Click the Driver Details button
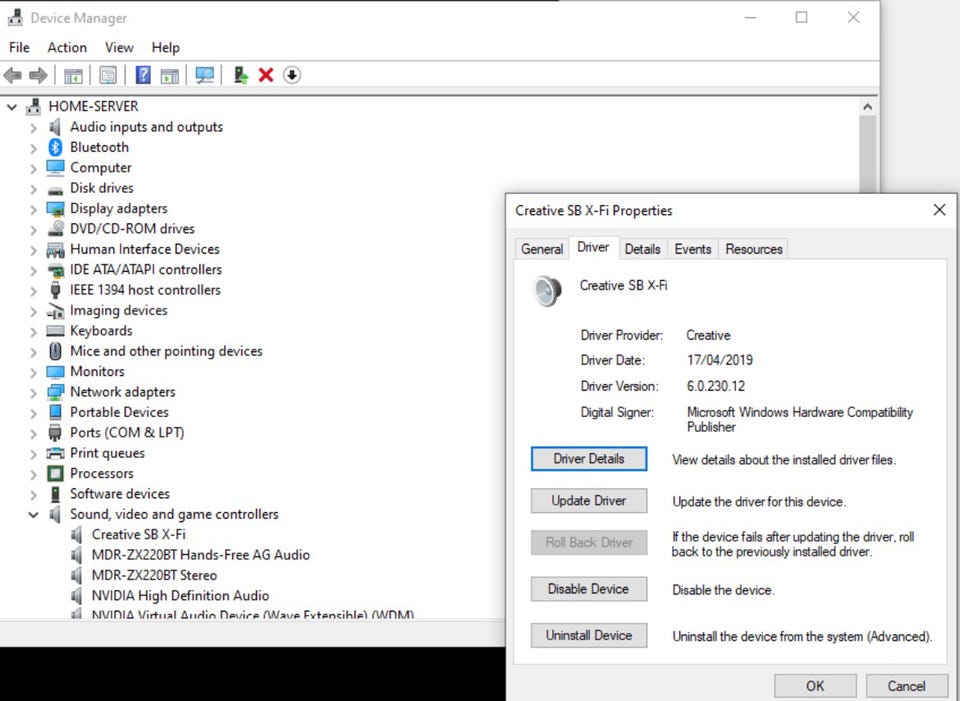Image resolution: width=960 pixels, height=701 pixels. (x=588, y=459)
